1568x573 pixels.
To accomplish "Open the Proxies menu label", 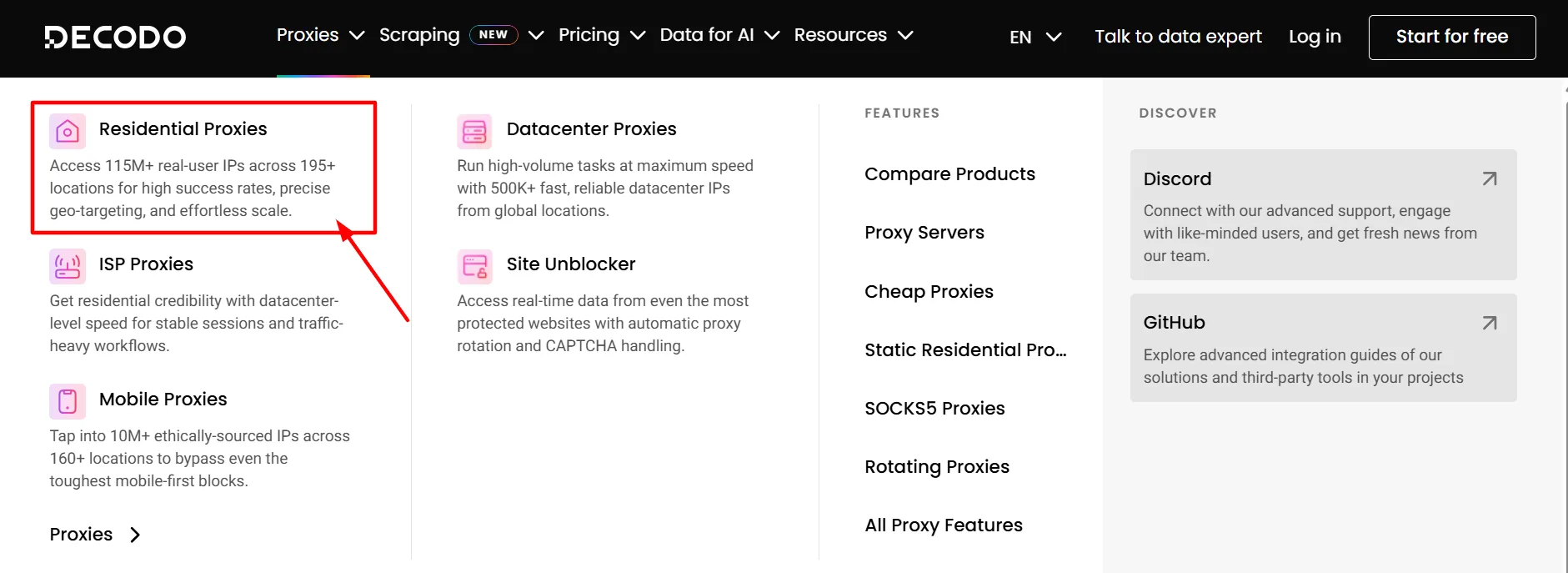I will tap(308, 35).
